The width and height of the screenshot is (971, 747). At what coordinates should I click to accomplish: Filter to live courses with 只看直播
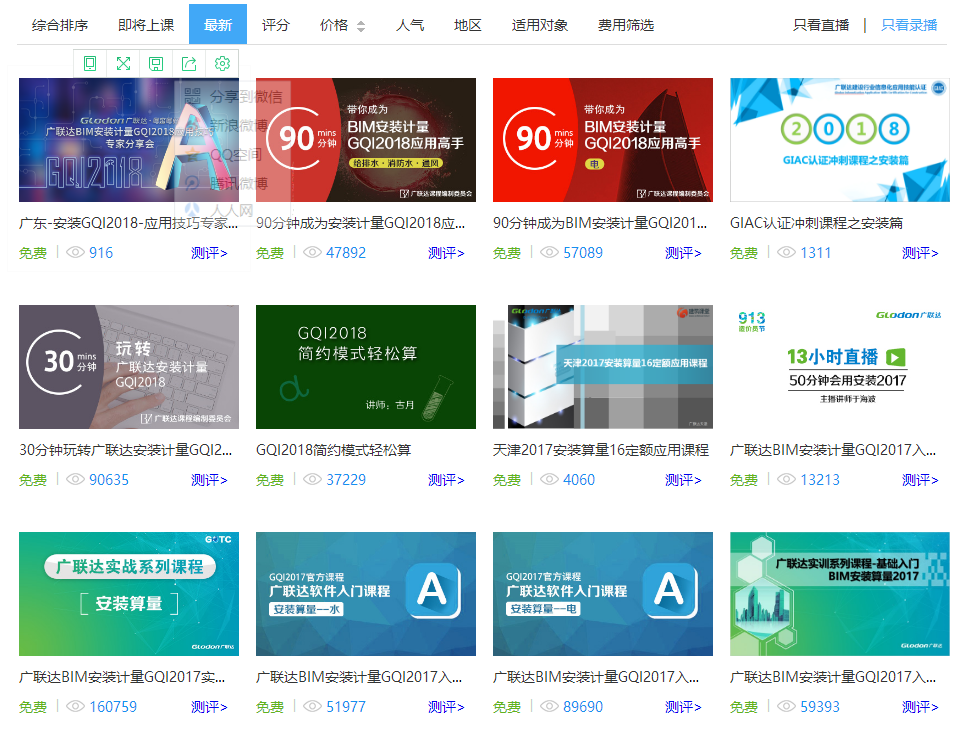coord(821,25)
